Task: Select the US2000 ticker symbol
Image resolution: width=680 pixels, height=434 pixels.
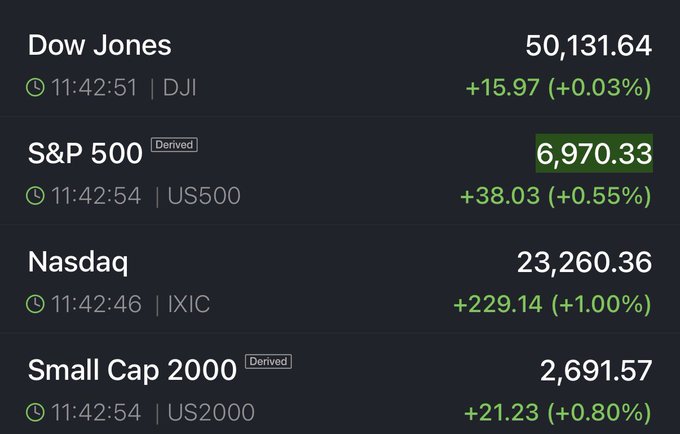Action: pos(210,412)
